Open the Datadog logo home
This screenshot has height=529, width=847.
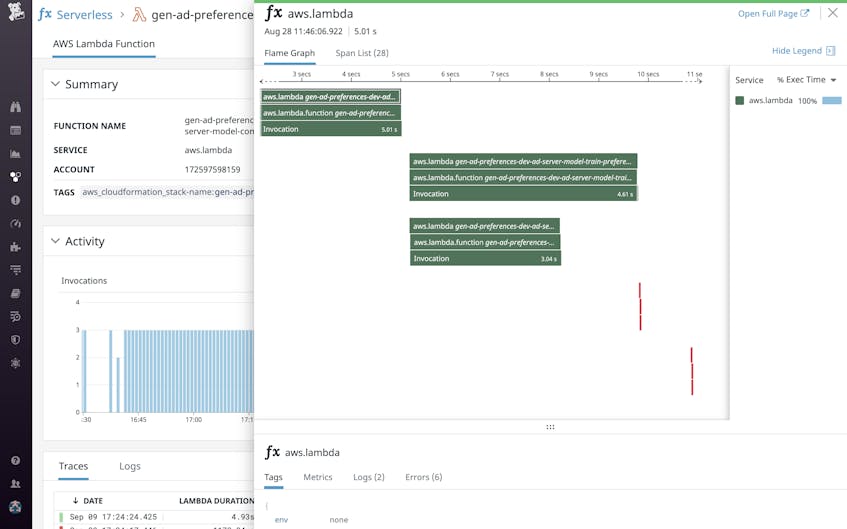click(15, 11)
